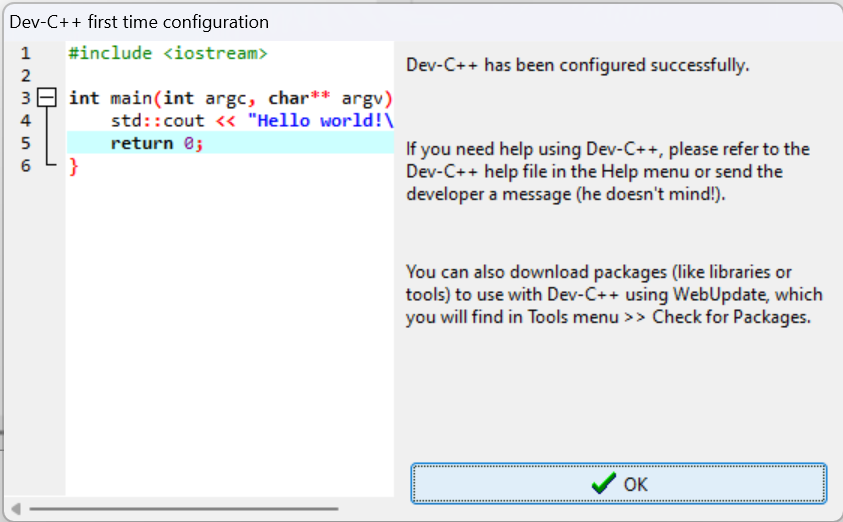
Task: Click line number 4 in gutter
Action: pos(26,121)
